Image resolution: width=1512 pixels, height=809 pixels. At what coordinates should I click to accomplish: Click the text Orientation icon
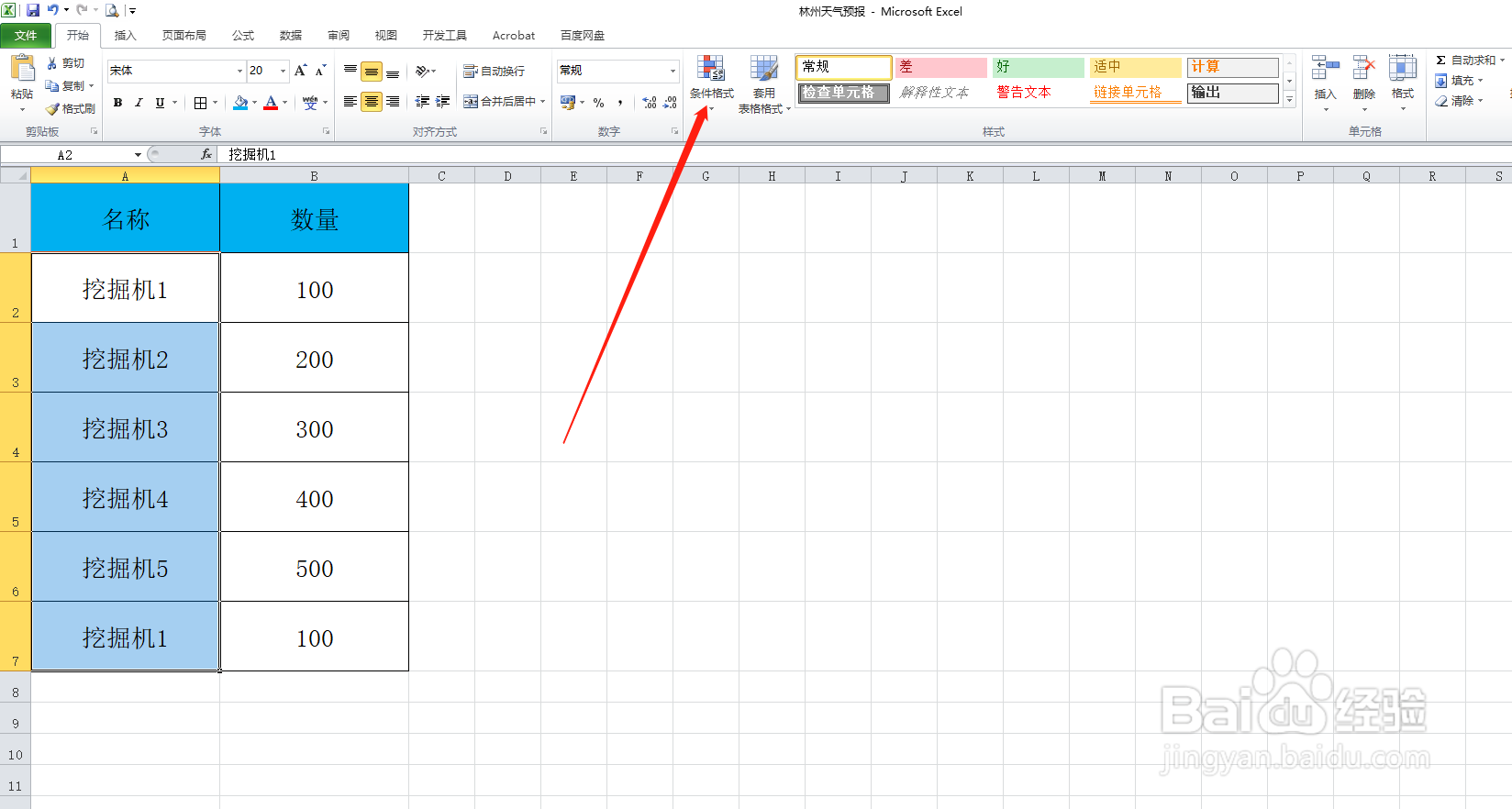point(422,71)
